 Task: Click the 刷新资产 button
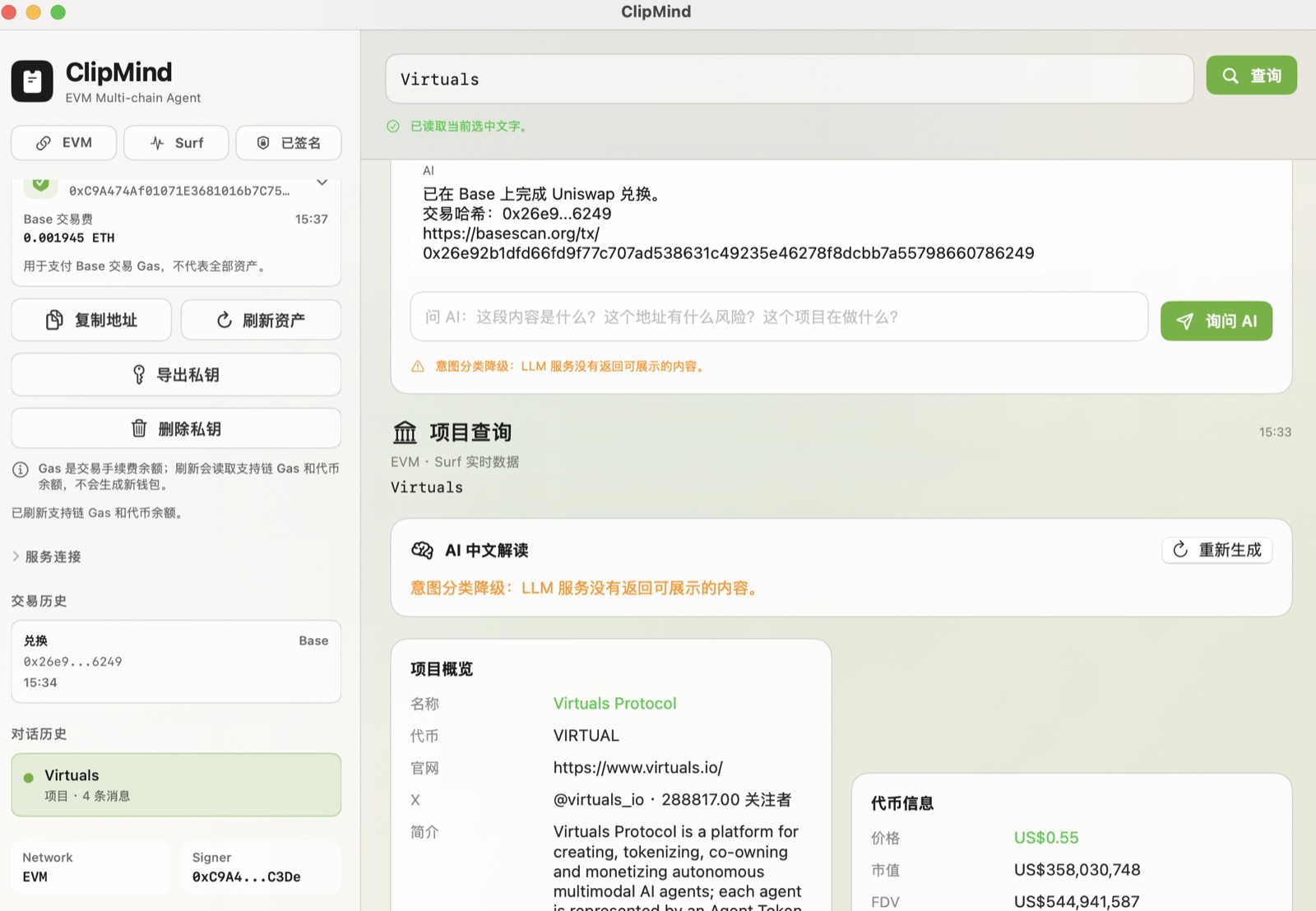click(x=261, y=320)
